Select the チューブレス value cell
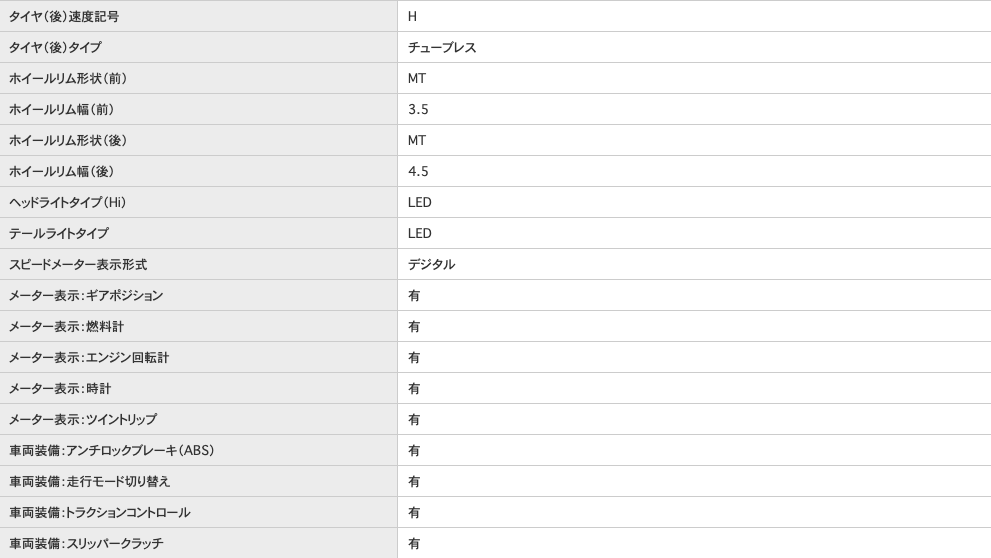The image size is (991, 558). click(442, 48)
